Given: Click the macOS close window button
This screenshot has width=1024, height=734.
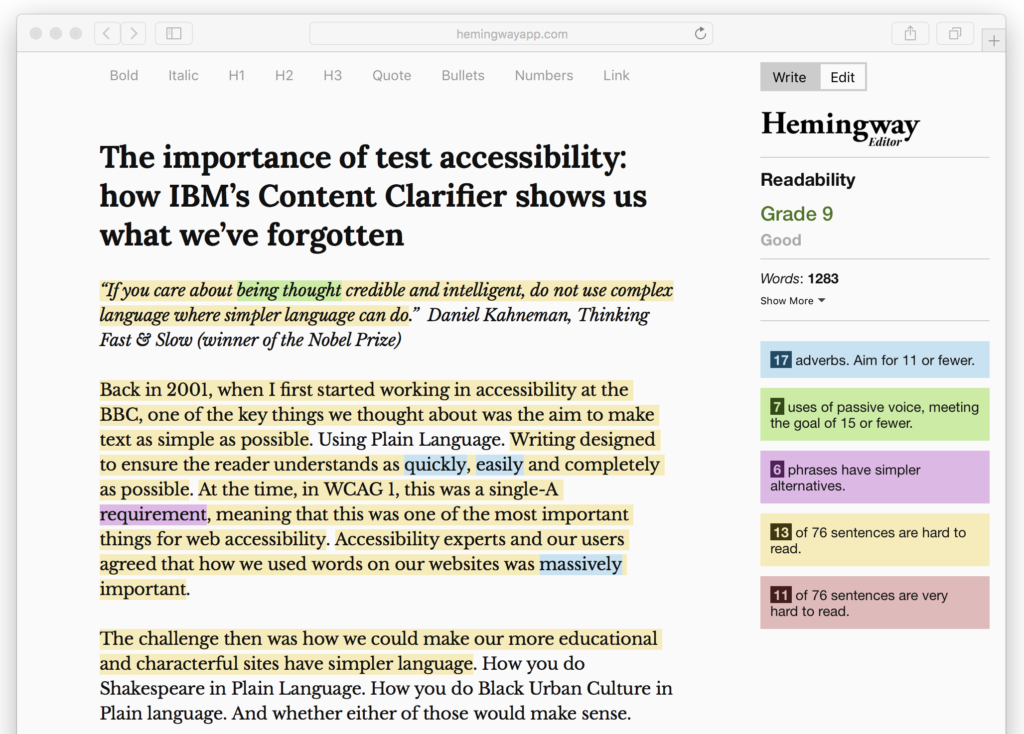Looking at the screenshot, I should pyautogui.click(x=36, y=33).
